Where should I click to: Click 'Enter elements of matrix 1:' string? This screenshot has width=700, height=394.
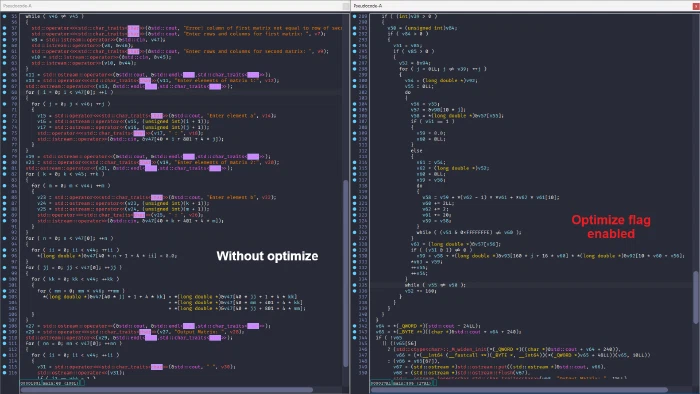[x=215, y=80]
